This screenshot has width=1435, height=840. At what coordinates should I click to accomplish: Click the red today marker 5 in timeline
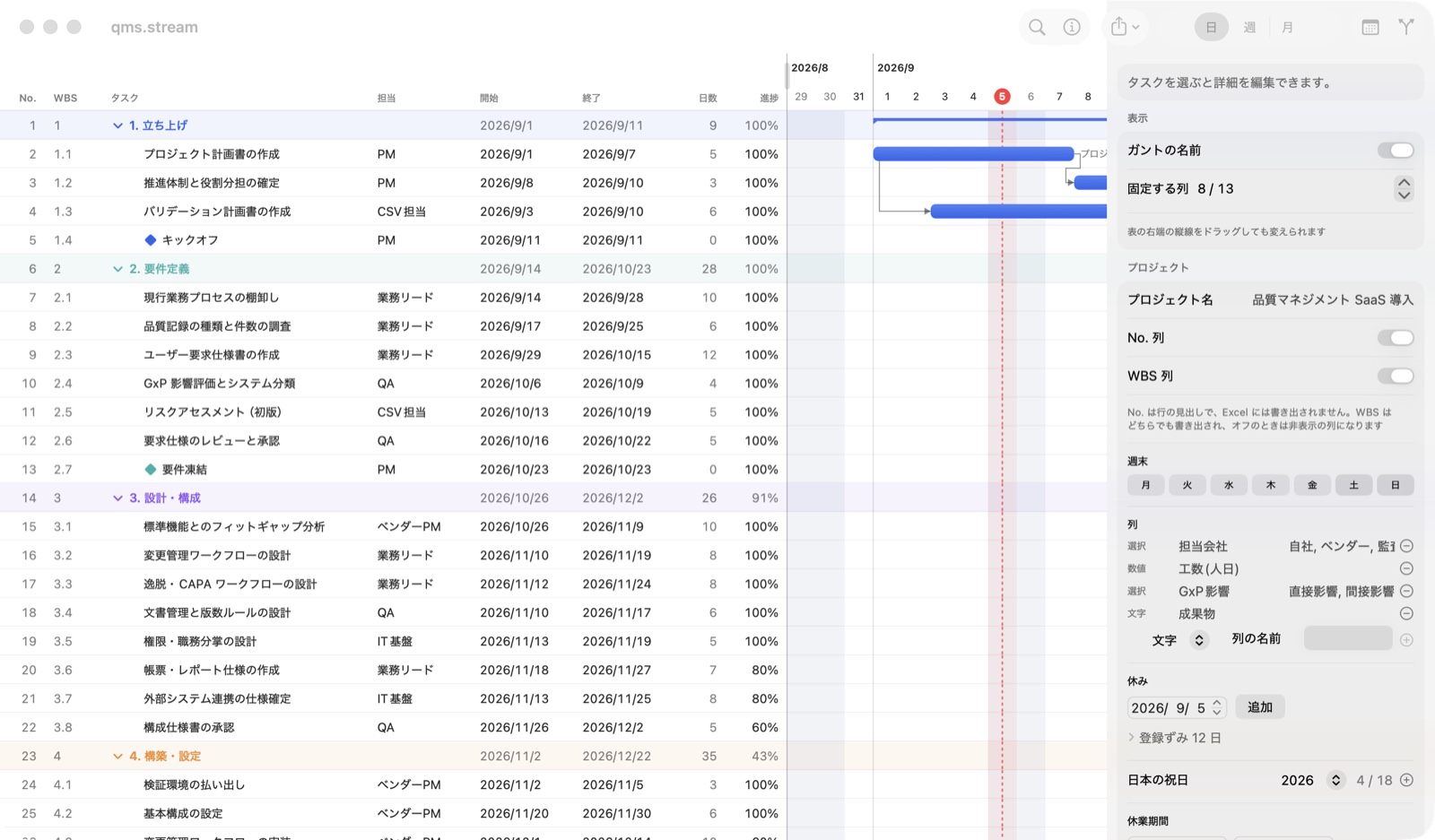1002,97
